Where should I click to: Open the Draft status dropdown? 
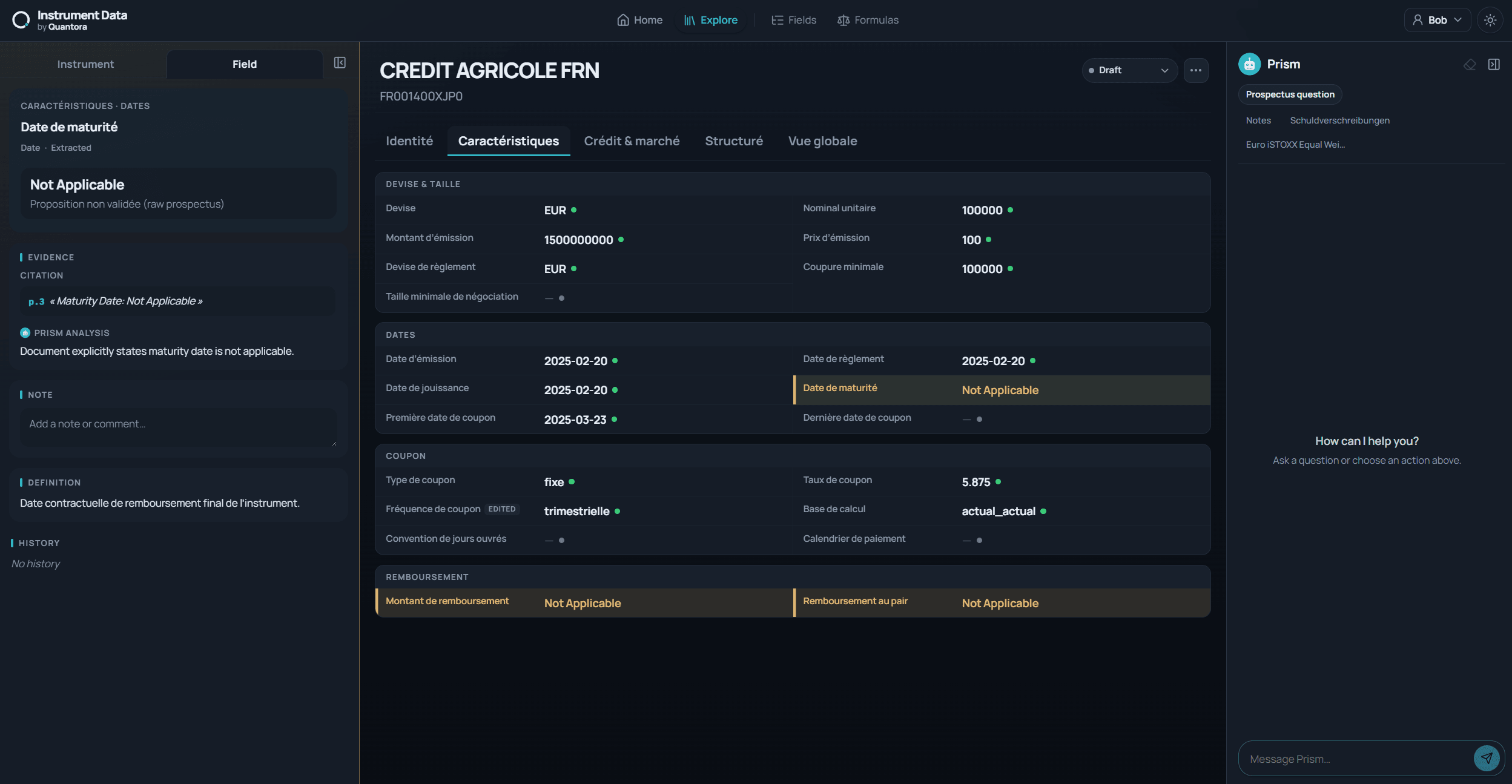click(1129, 70)
